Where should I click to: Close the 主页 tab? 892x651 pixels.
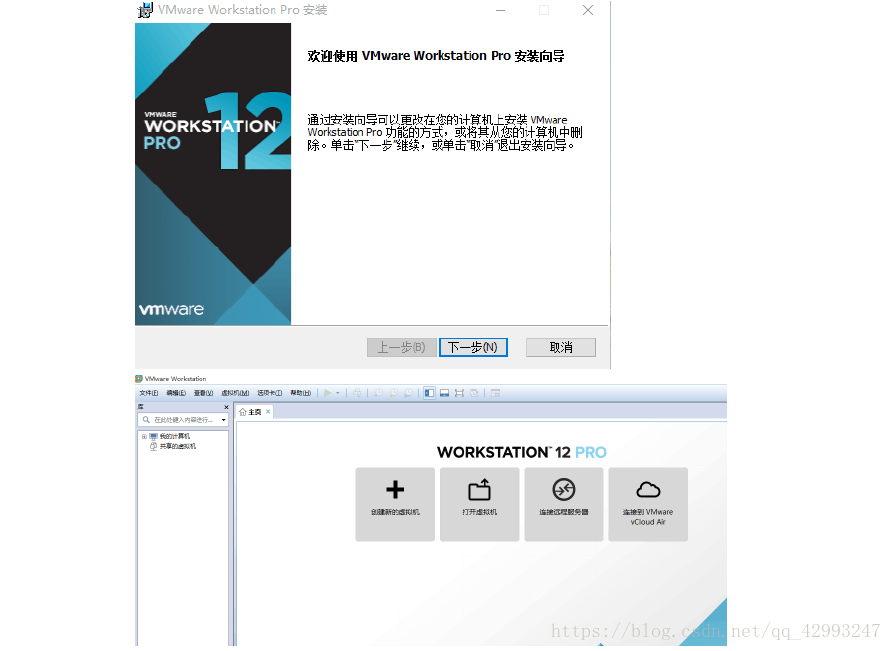pyautogui.click(x=268, y=412)
